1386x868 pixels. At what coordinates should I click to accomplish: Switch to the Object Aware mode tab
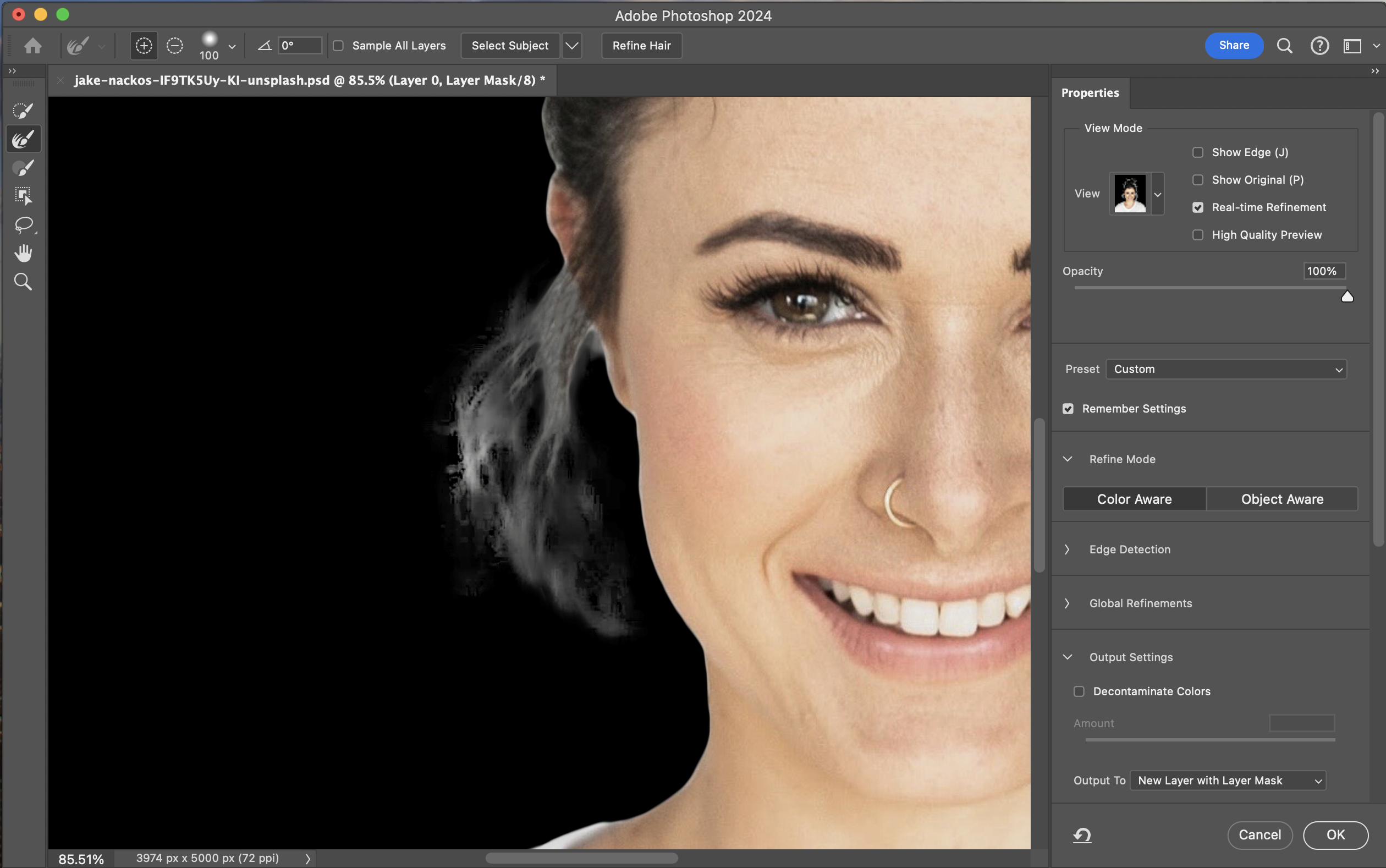(1281, 499)
